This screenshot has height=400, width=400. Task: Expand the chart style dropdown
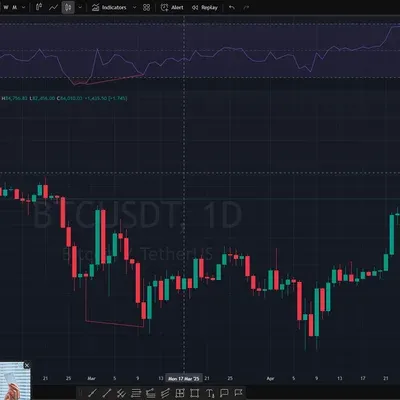pos(80,7)
